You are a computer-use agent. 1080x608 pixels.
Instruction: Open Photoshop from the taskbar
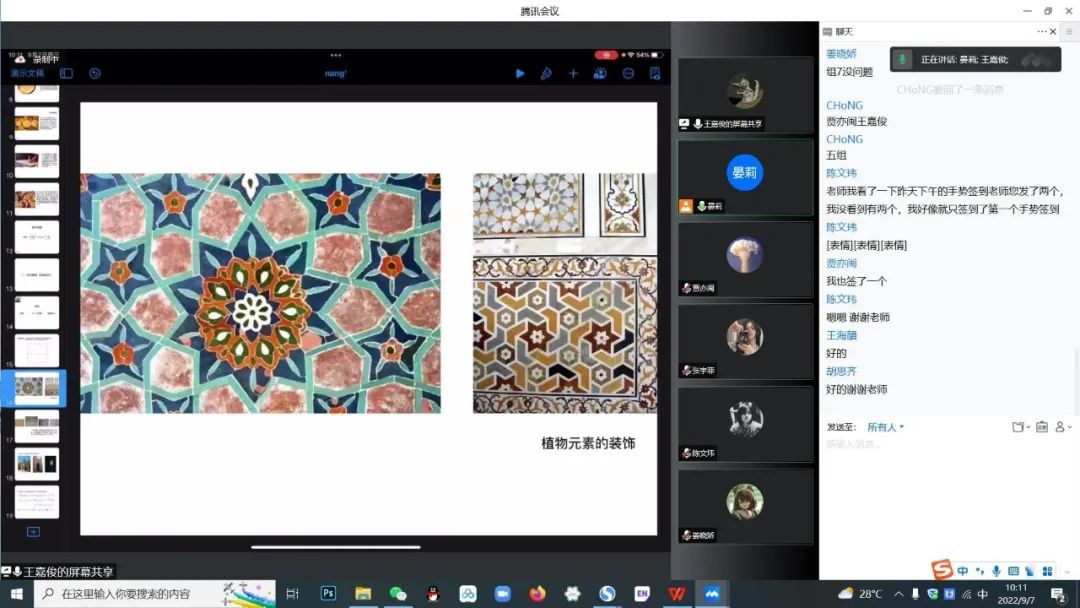[x=328, y=593]
